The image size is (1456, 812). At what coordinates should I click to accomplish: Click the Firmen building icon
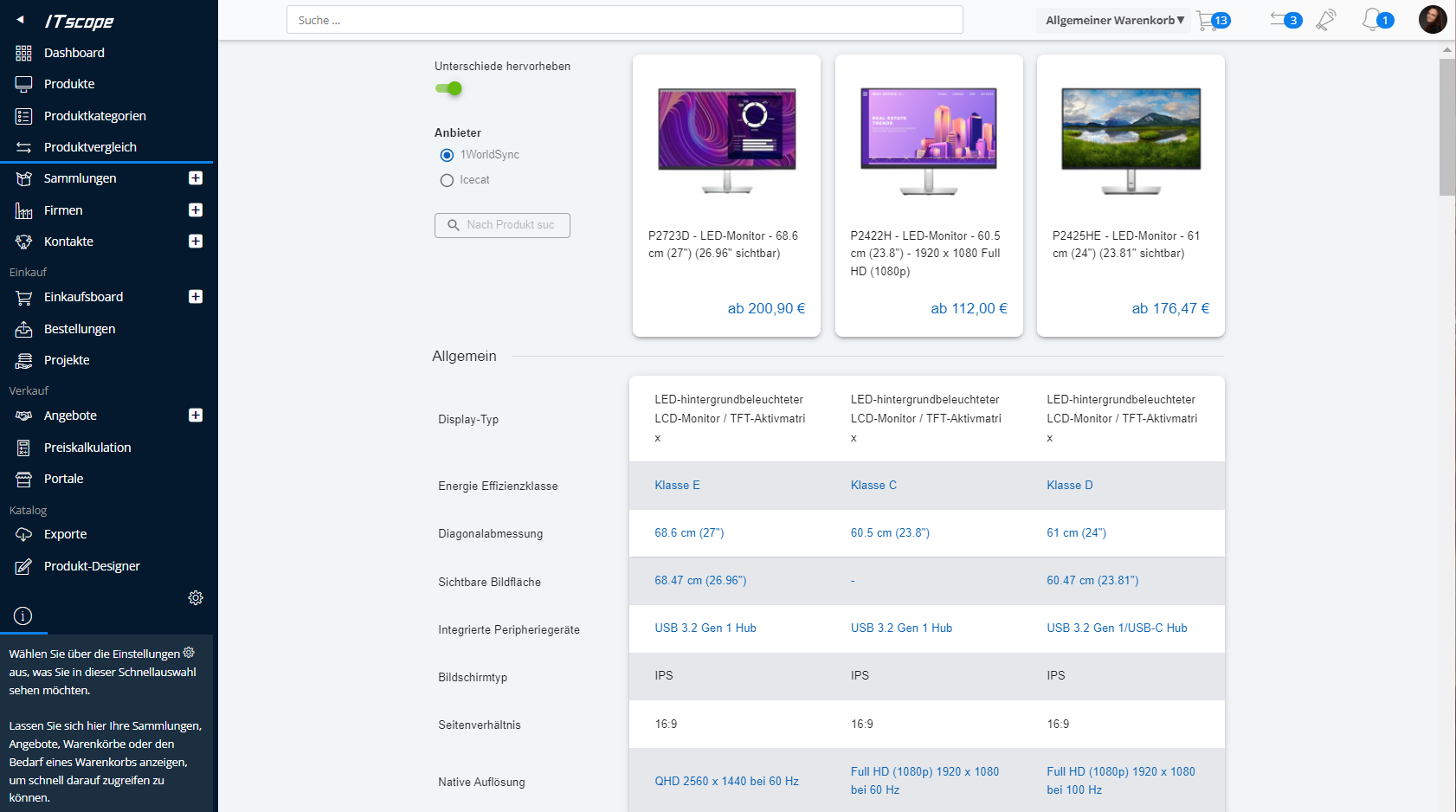tap(23, 210)
